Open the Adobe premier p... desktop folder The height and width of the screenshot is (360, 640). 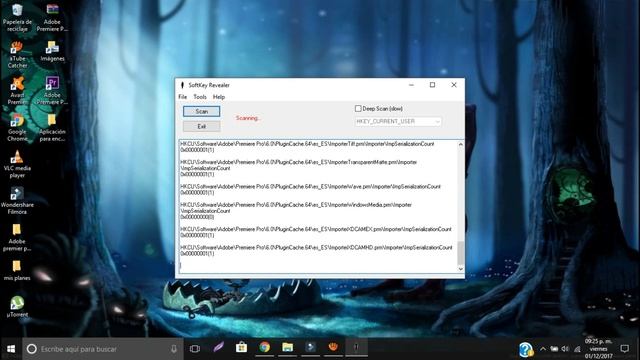[x=17, y=237]
